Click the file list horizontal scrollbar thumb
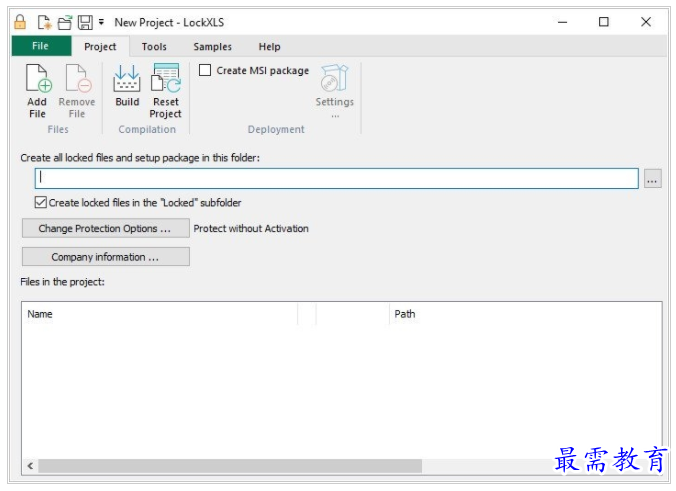This screenshot has width=676, height=491. tap(230, 466)
